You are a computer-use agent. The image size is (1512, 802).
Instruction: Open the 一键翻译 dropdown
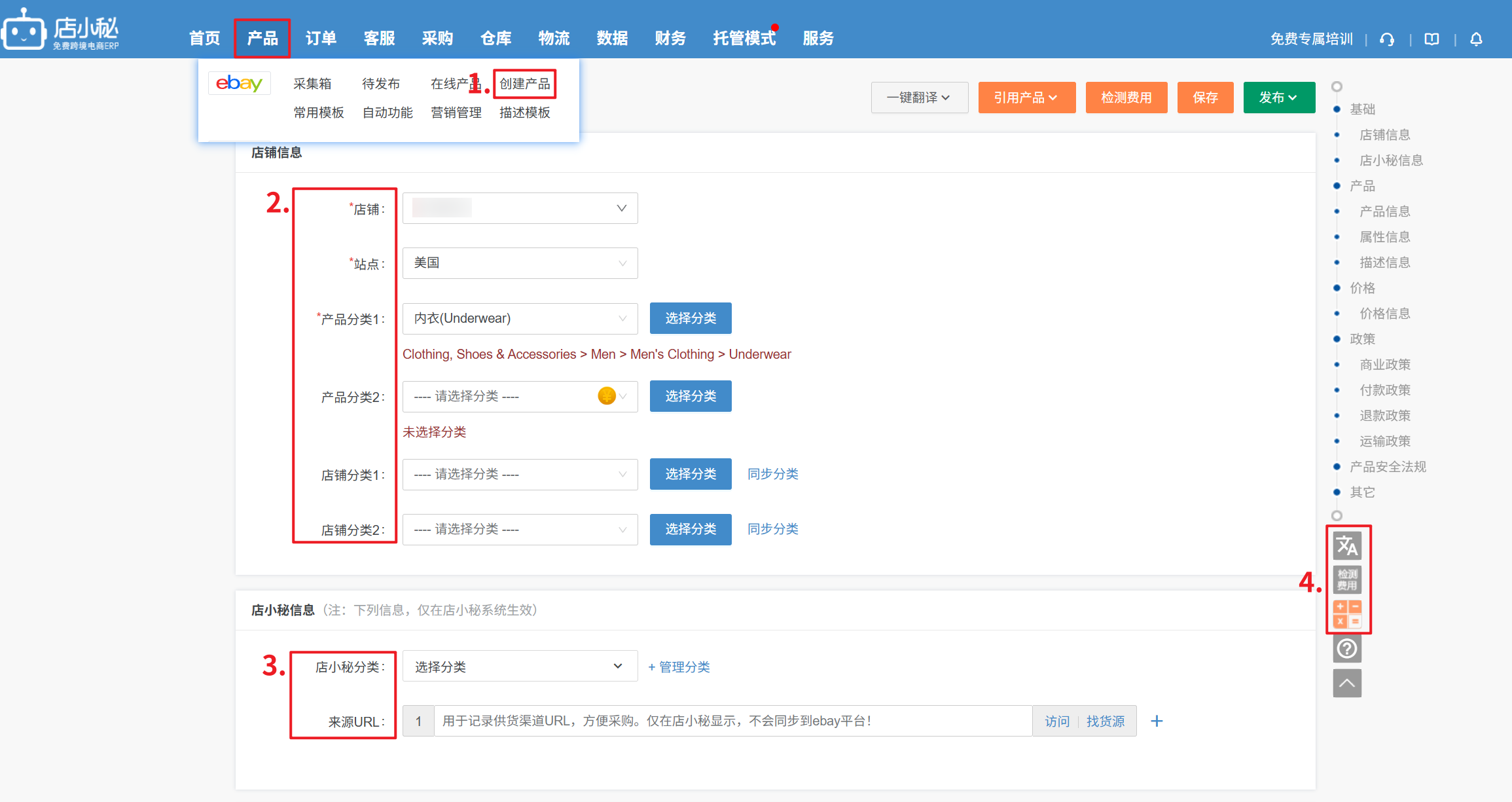pyautogui.click(x=919, y=98)
